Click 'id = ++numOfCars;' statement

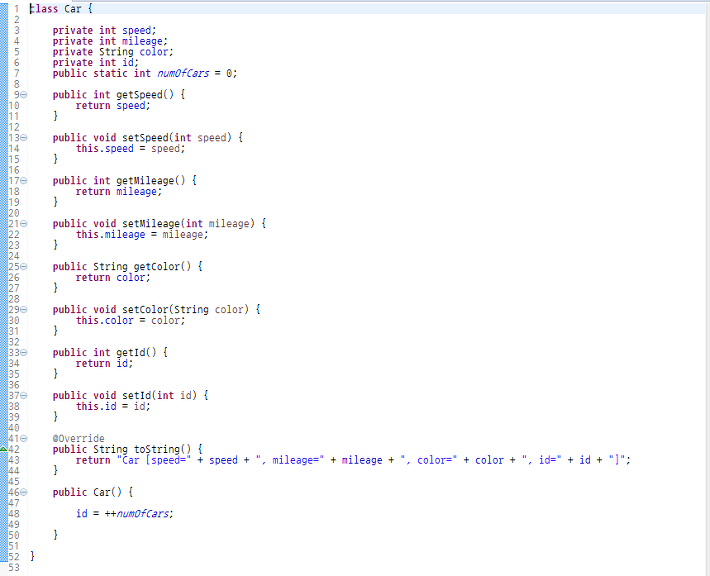click(125, 514)
